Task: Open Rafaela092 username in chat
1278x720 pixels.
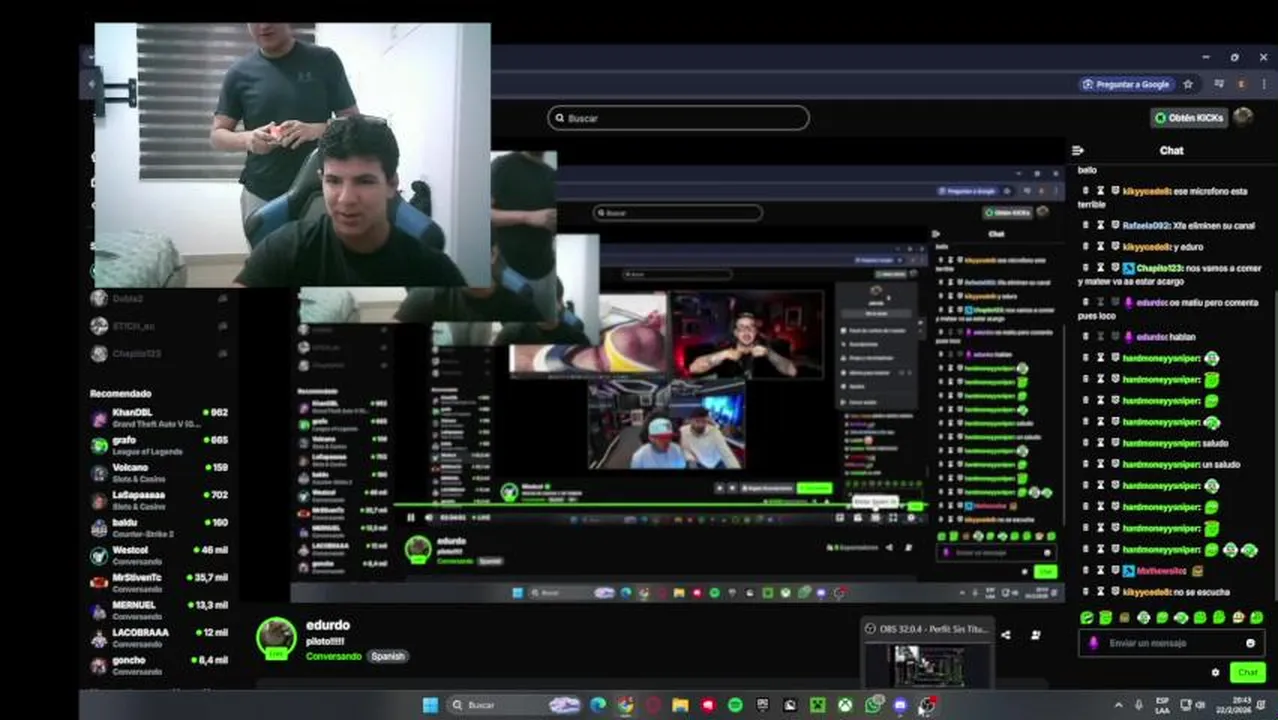Action: click(x=1146, y=226)
